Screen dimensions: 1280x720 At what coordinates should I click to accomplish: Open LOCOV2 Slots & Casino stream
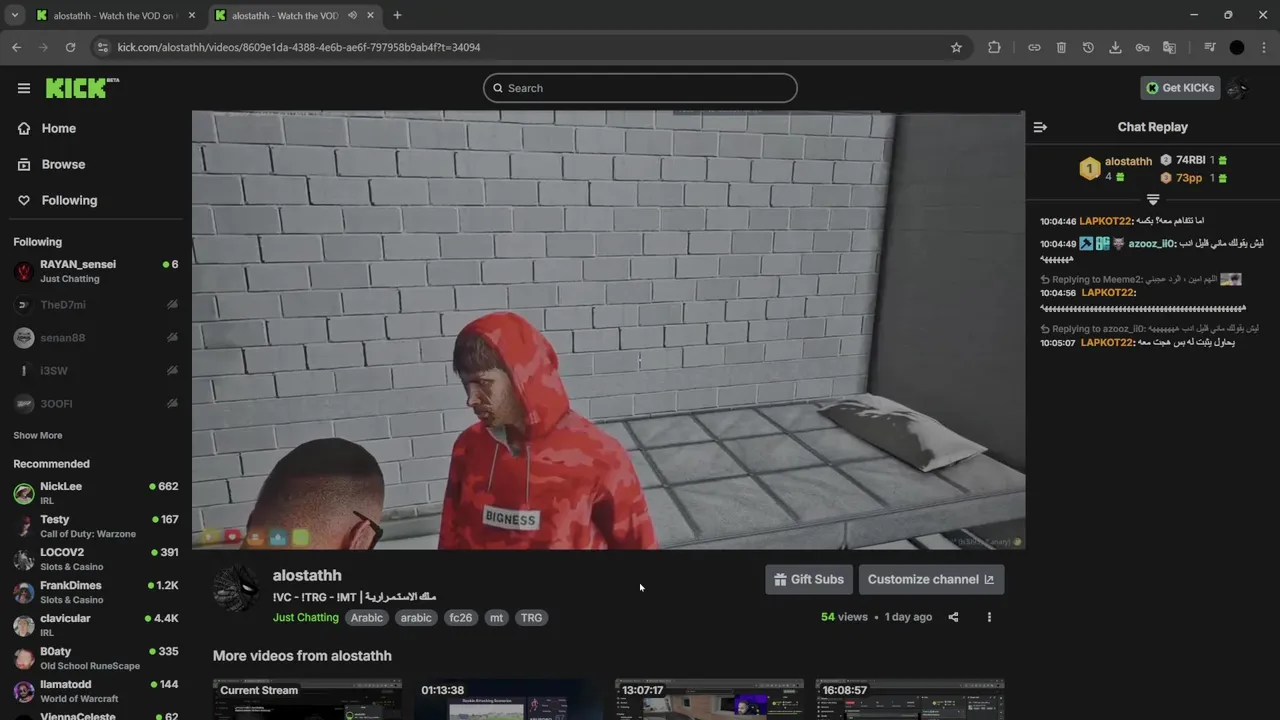click(x=96, y=559)
